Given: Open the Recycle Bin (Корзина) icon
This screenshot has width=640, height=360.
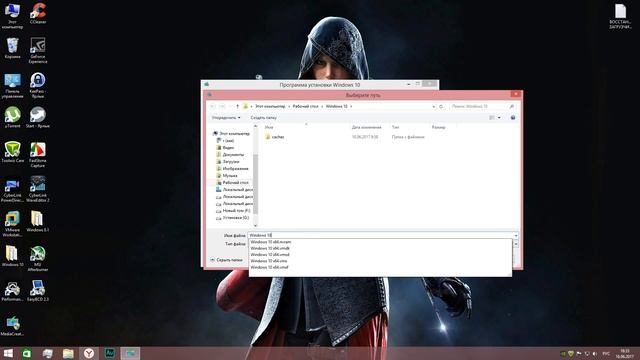Looking at the screenshot, I should [12, 48].
